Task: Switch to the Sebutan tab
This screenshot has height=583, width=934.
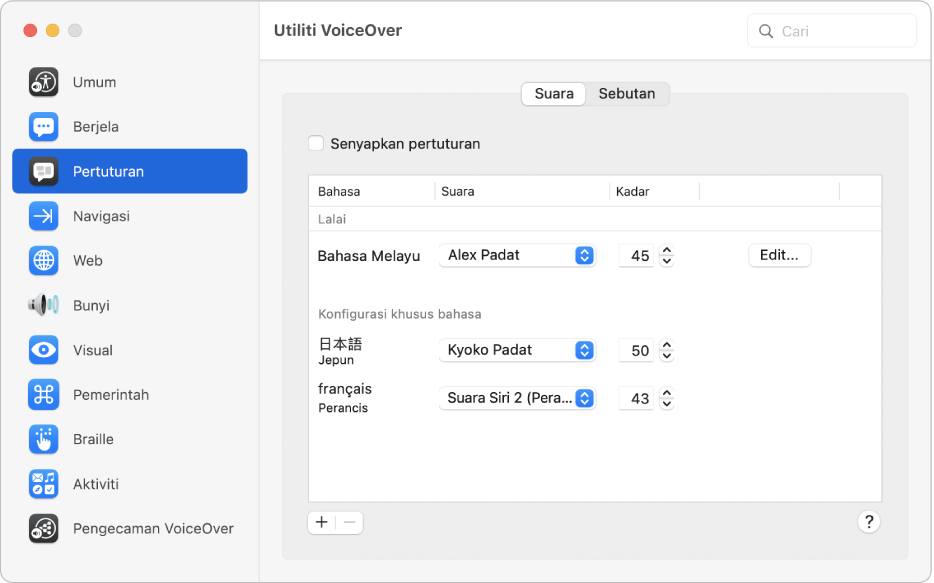Action: click(627, 93)
